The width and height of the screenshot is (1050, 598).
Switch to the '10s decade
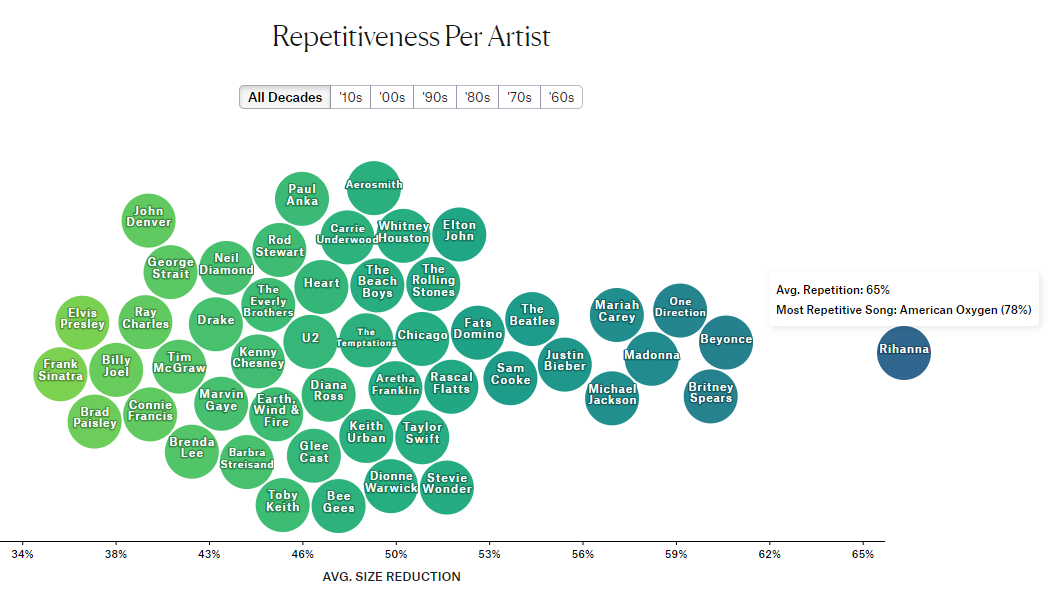tap(350, 97)
